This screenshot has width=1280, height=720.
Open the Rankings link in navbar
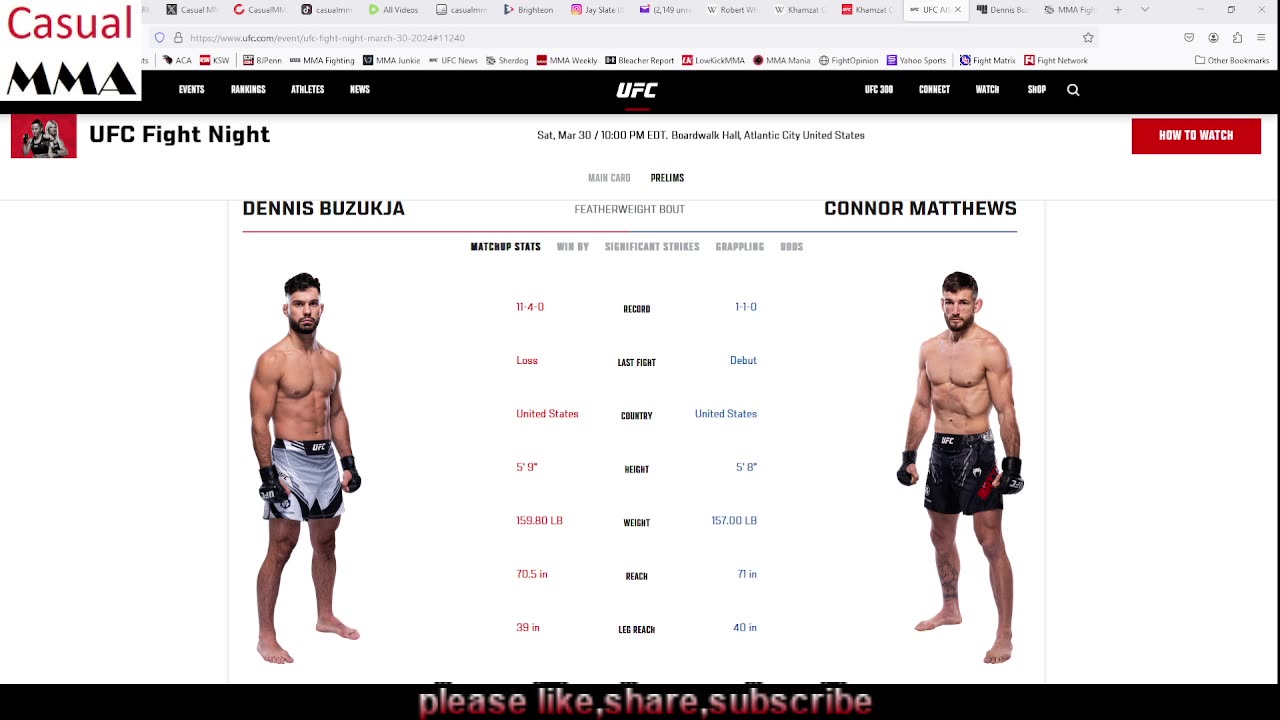pyautogui.click(x=248, y=90)
